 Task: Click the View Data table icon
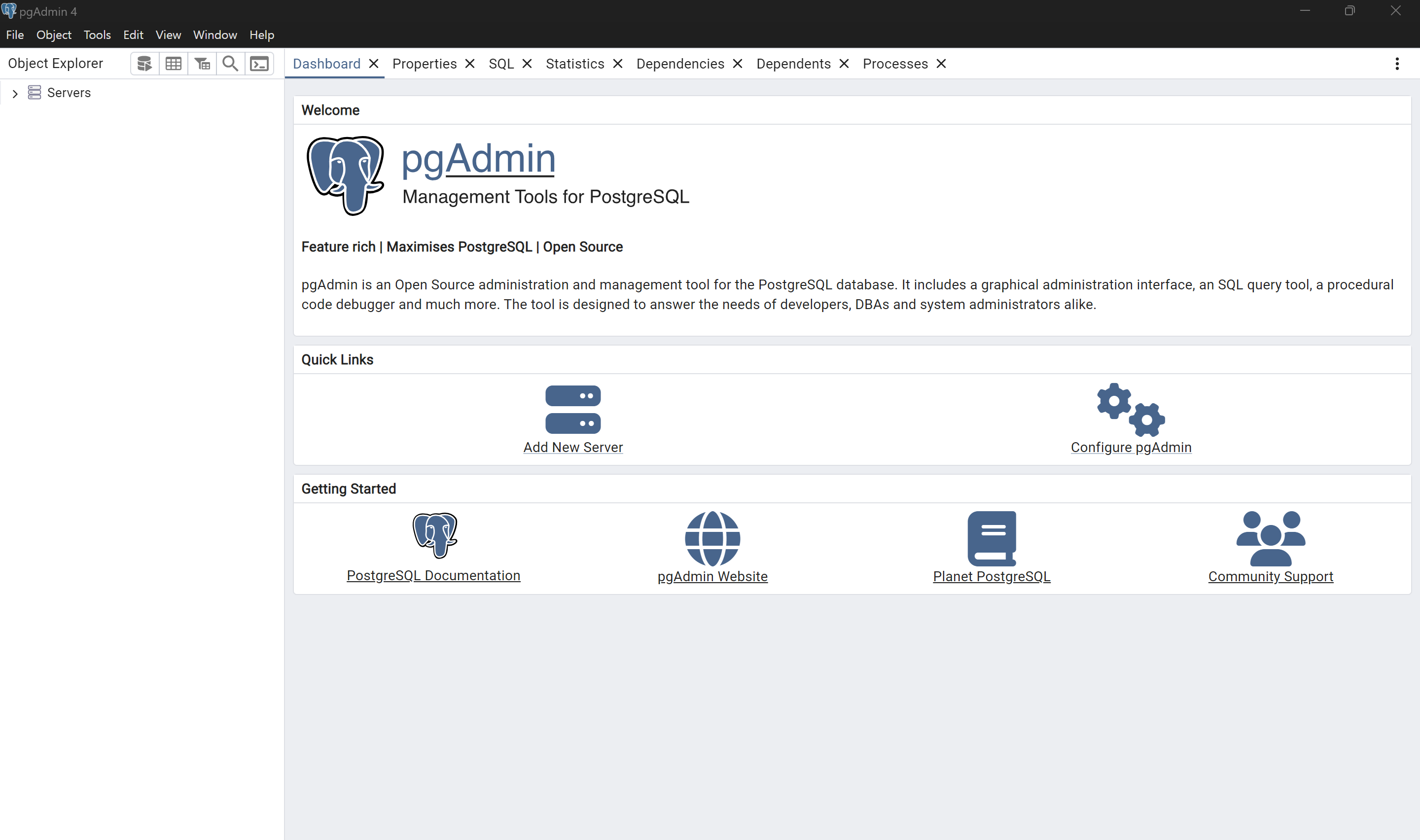point(173,64)
